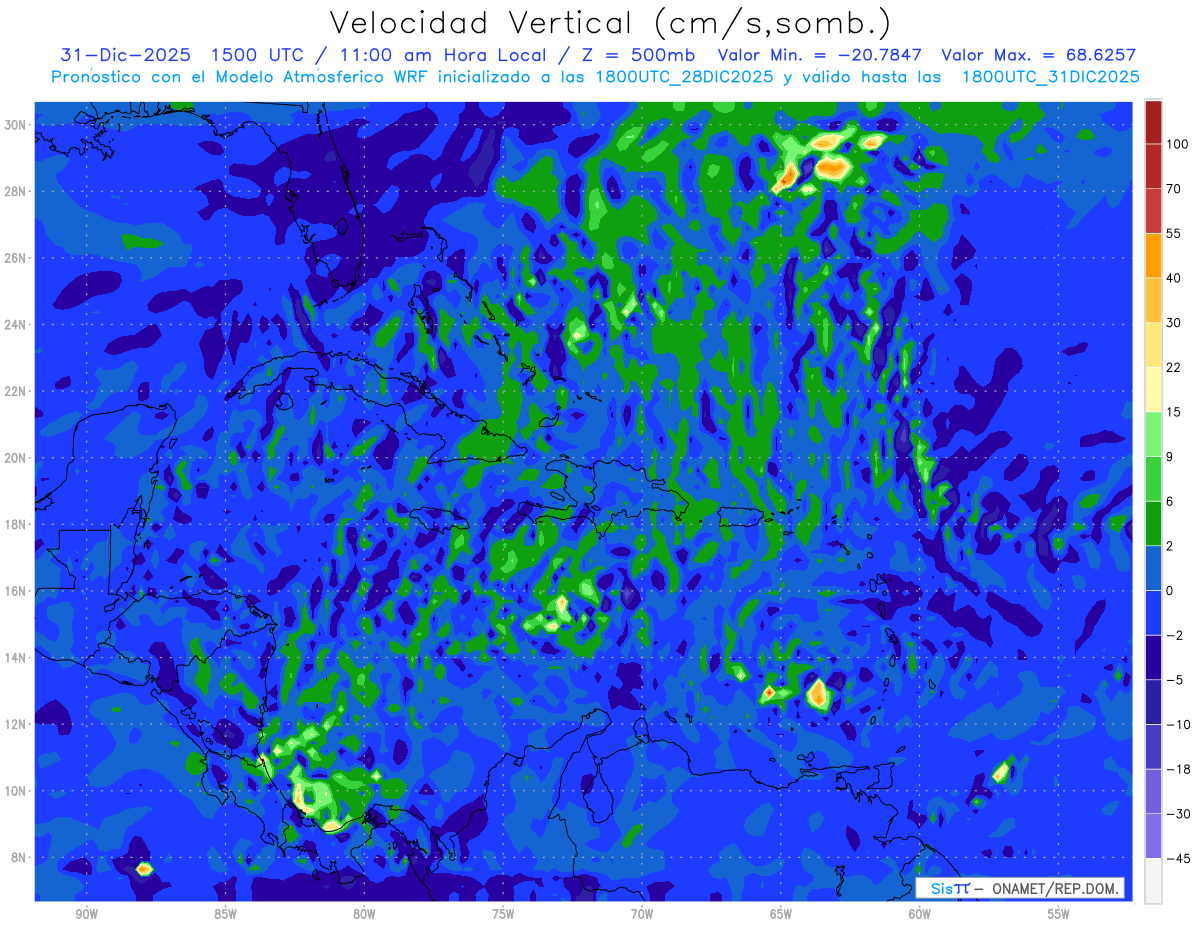This screenshot has height=927, width=1200.
Task: Click the '26N' latitude label
Action: click(17, 258)
